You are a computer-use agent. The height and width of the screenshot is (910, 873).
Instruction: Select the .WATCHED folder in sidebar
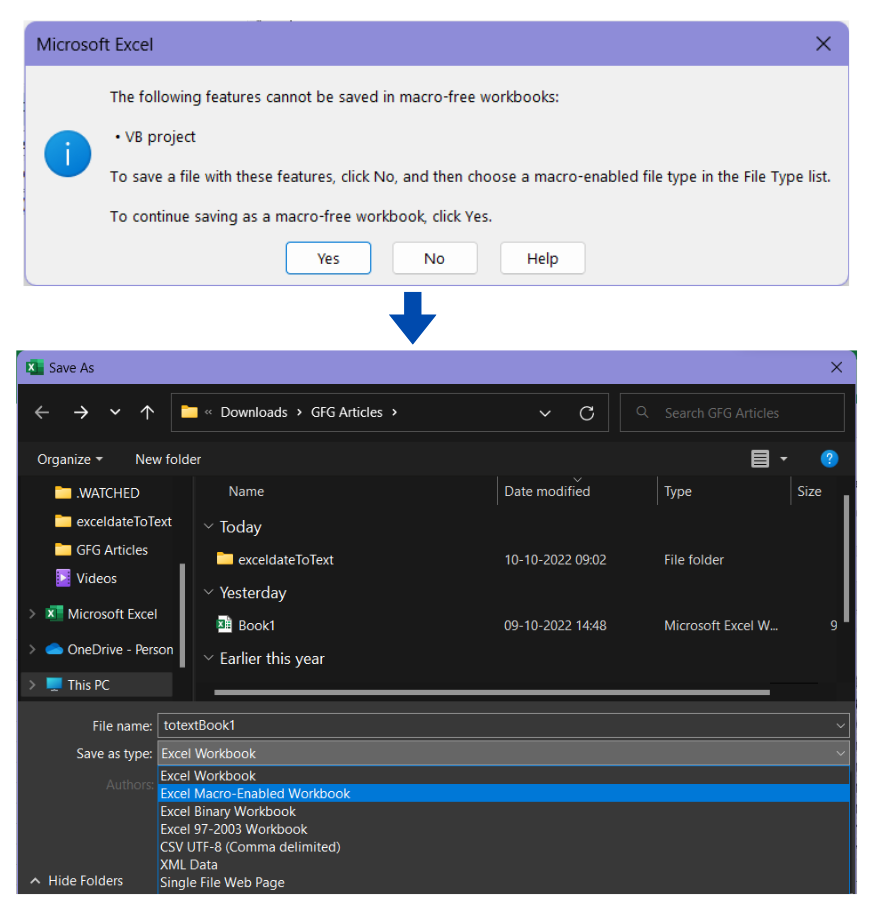pyautogui.click(x=98, y=493)
